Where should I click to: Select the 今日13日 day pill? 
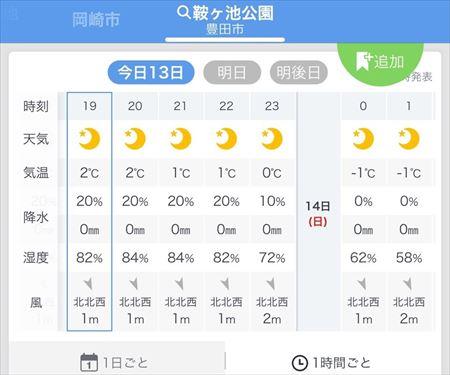point(151,72)
